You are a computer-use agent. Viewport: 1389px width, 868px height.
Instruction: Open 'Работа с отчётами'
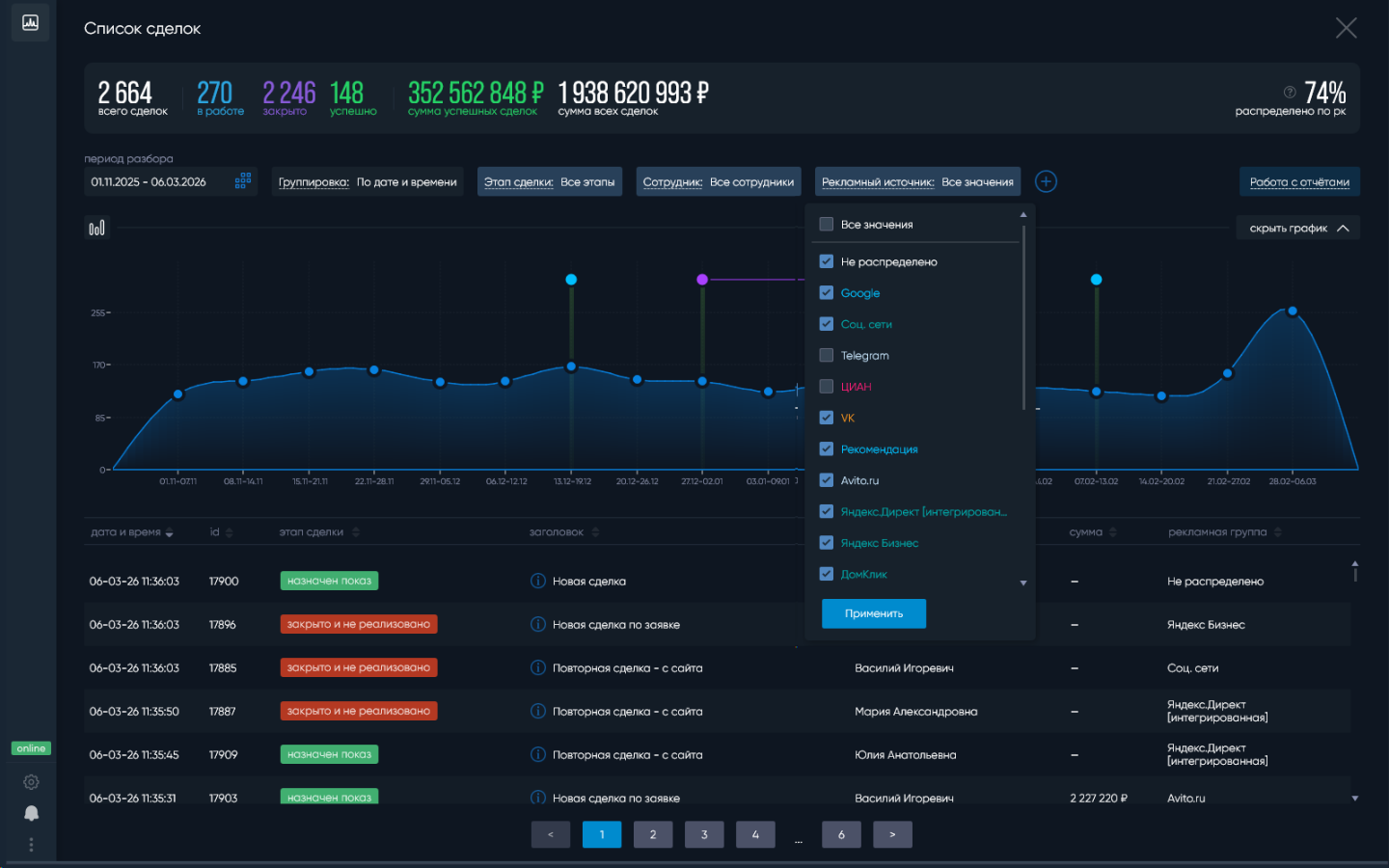pos(1298,181)
